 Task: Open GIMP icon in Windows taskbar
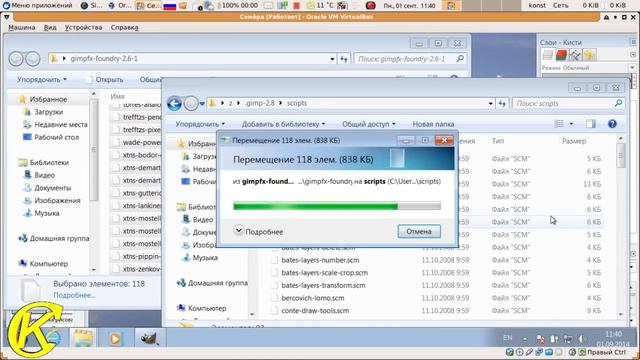tap(149, 338)
